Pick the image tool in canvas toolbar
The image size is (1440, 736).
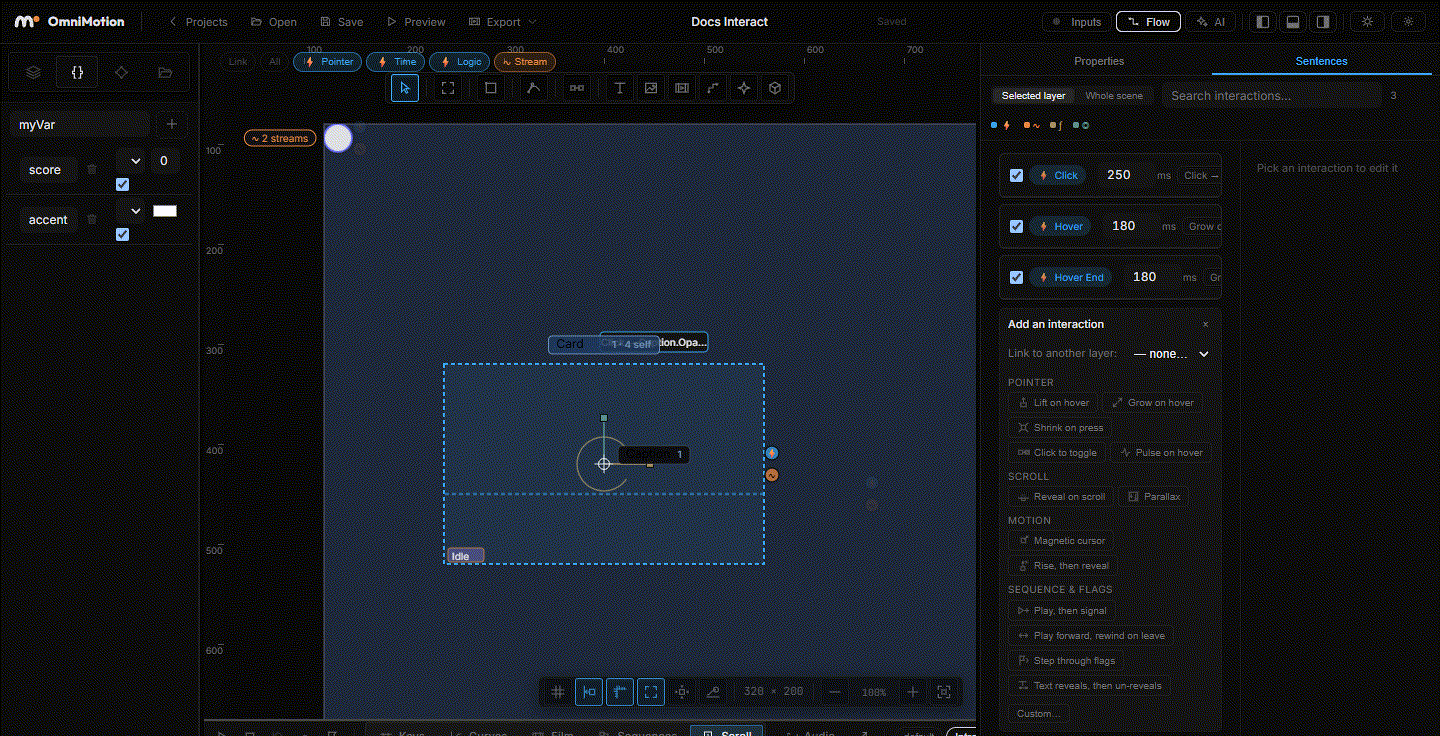(651, 88)
